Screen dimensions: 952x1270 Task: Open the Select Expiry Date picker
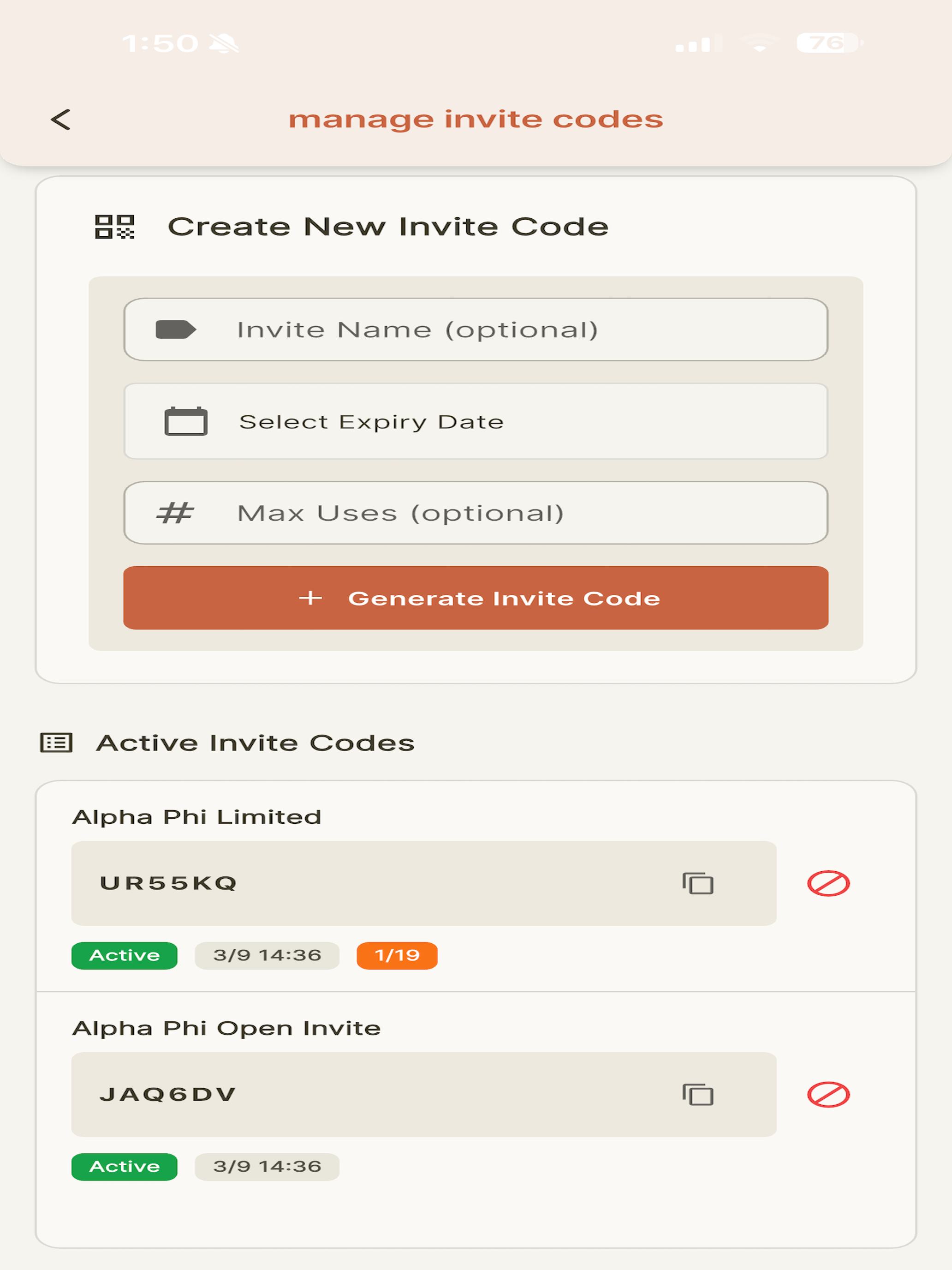pos(476,421)
